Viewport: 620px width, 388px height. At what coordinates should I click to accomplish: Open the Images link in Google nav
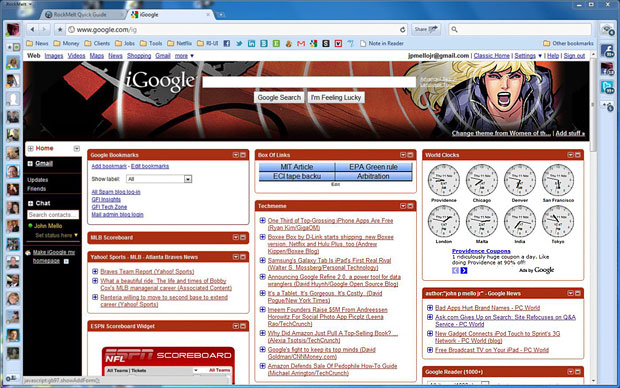point(54,56)
